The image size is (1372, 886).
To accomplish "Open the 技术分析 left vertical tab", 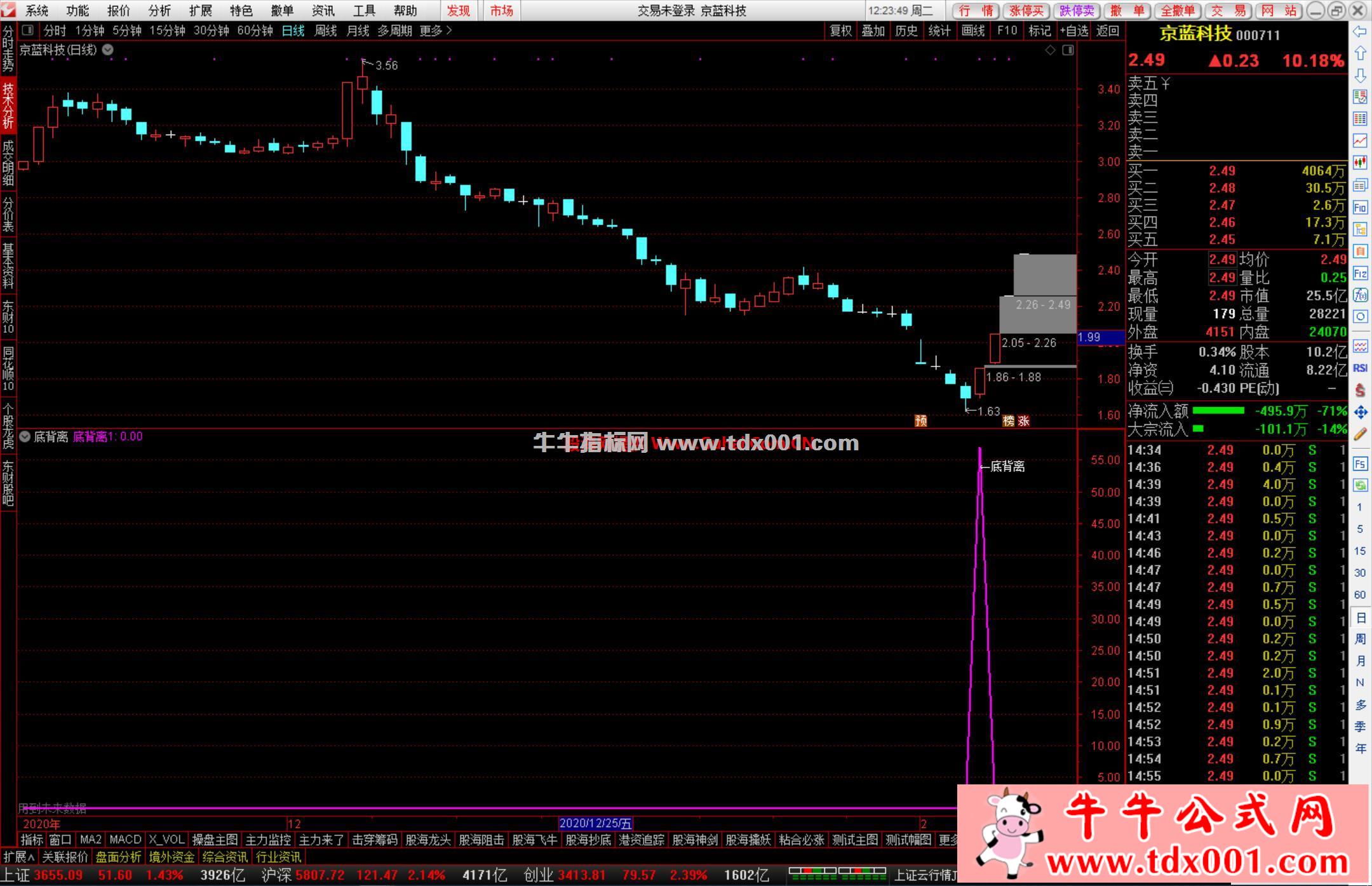I will 8,106.
